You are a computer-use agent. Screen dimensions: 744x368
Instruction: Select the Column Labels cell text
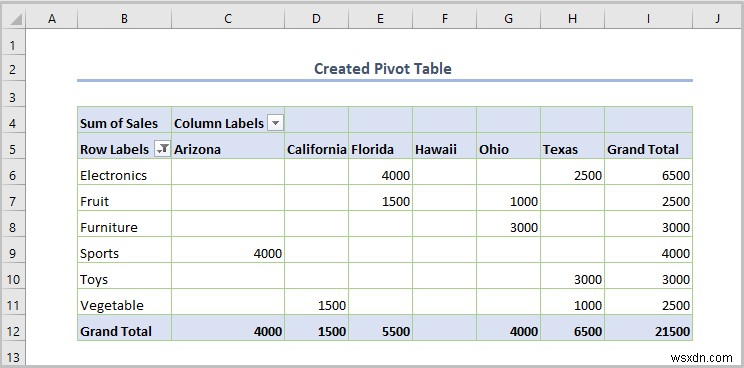[x=219, y=124]
